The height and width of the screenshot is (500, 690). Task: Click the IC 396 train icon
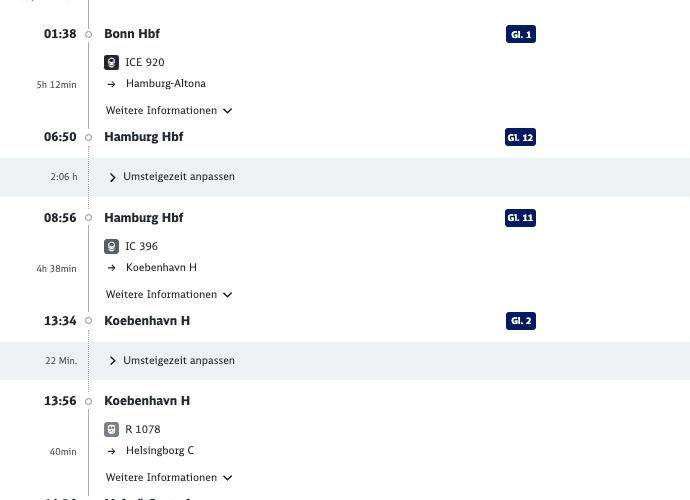111,246
